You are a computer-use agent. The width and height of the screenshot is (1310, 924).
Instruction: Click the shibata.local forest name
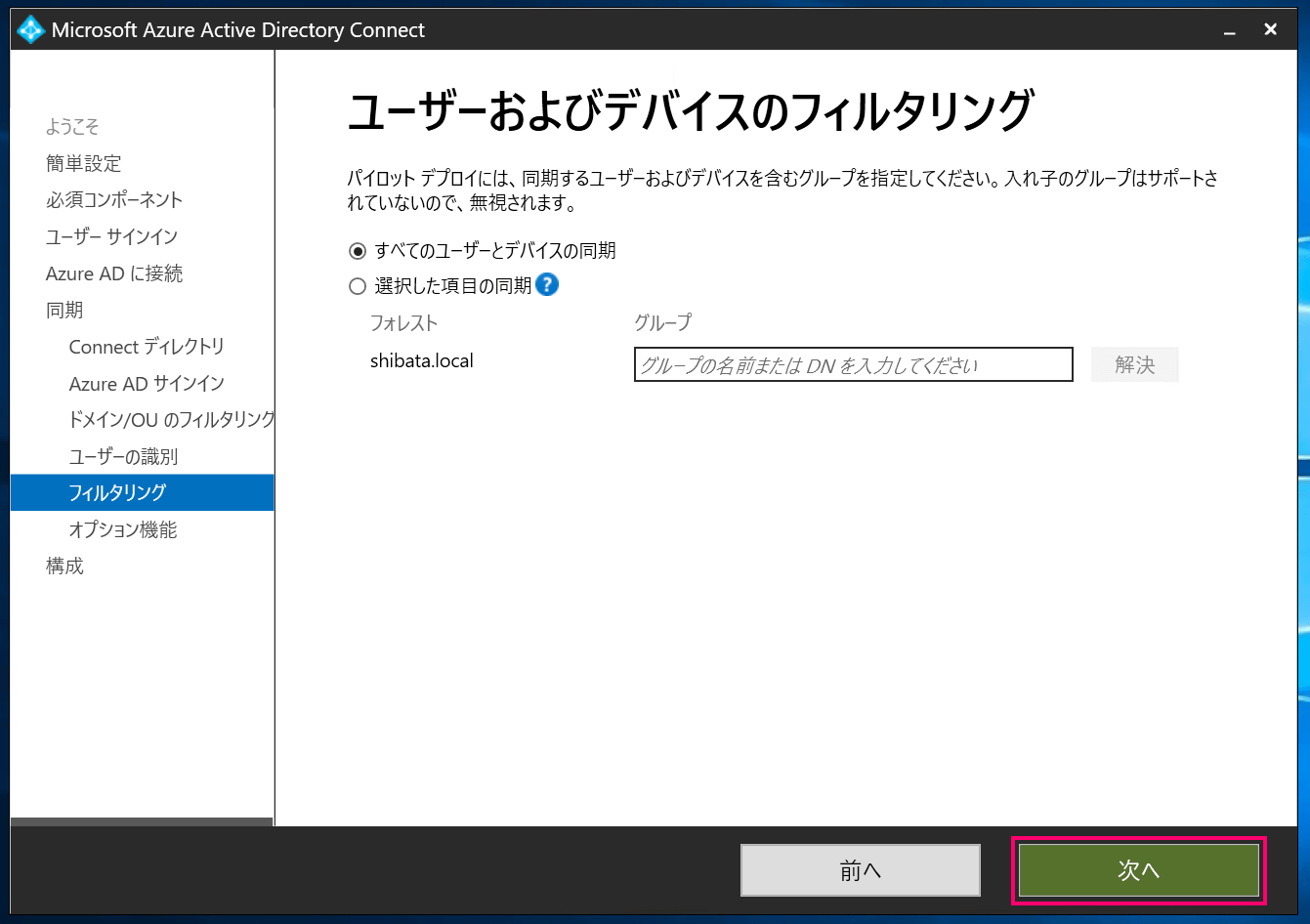click(x=422, y=360)
